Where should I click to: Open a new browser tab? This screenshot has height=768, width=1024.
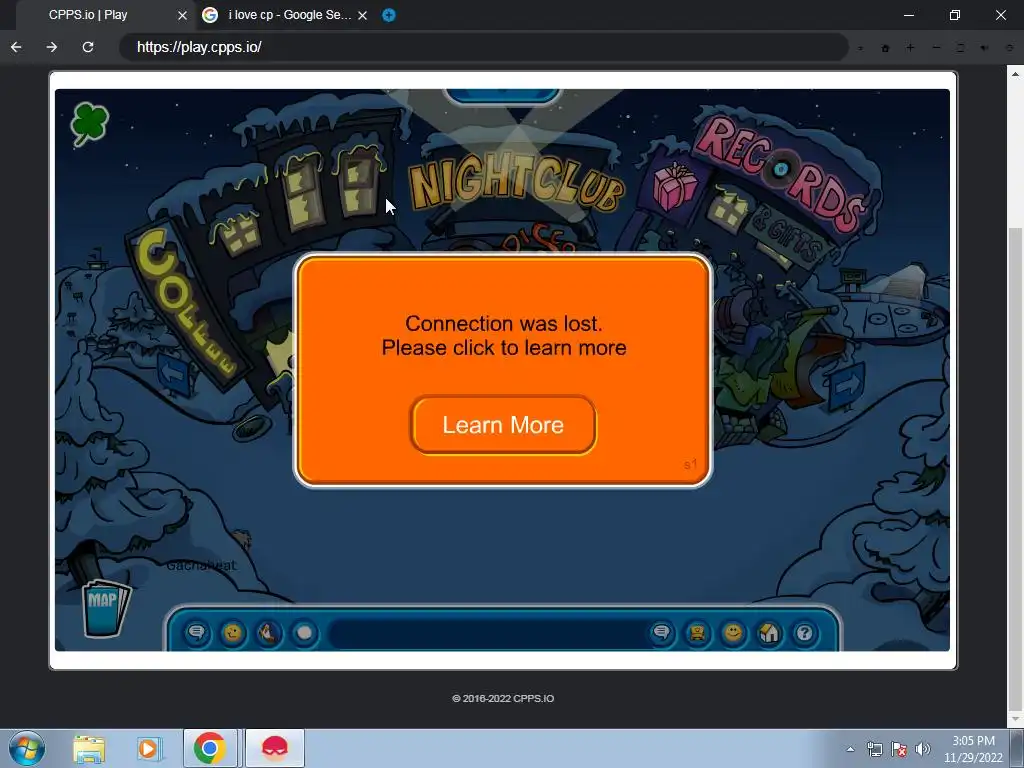coord(389,15)
